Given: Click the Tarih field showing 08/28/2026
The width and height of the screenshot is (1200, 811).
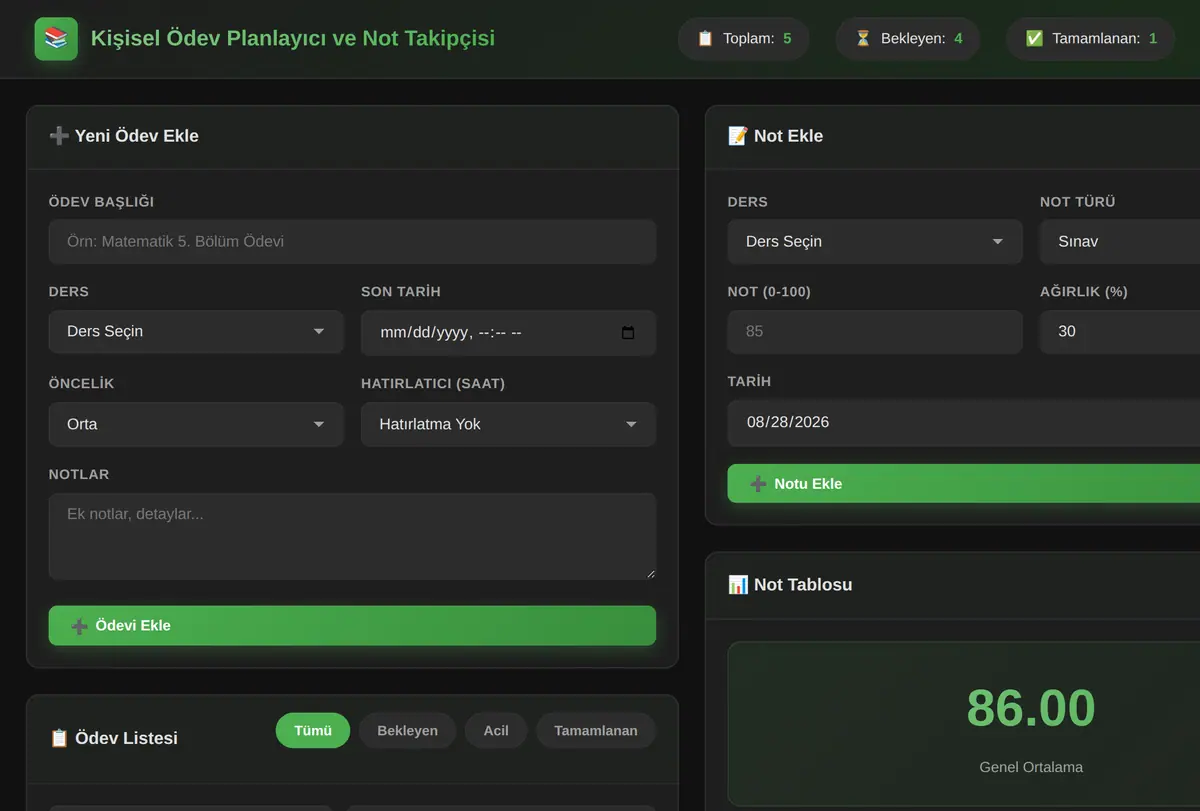Looking at the screenshot, I should tap(964, 422).
